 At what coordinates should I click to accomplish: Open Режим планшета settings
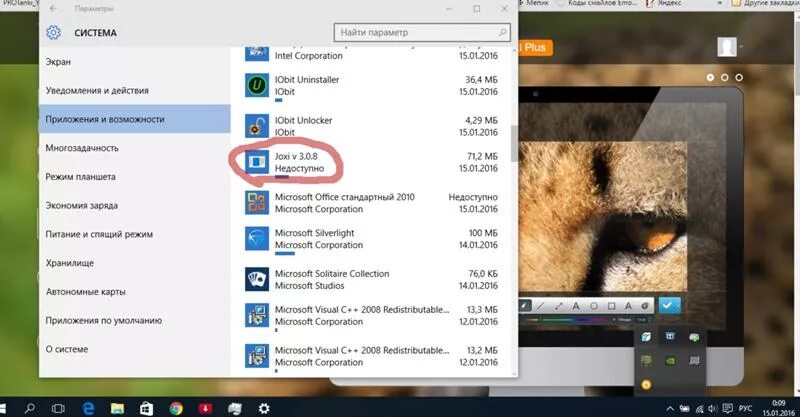(x=80, y=177)
